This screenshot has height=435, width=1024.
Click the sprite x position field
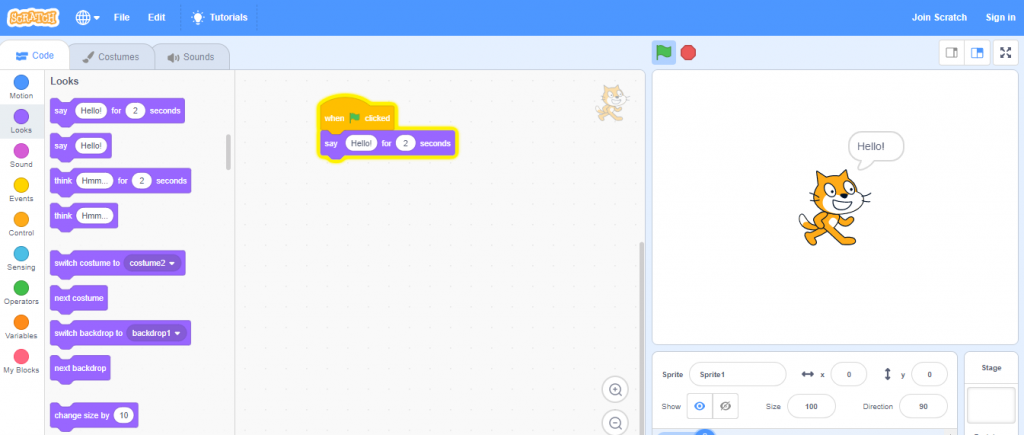(848, 374)
